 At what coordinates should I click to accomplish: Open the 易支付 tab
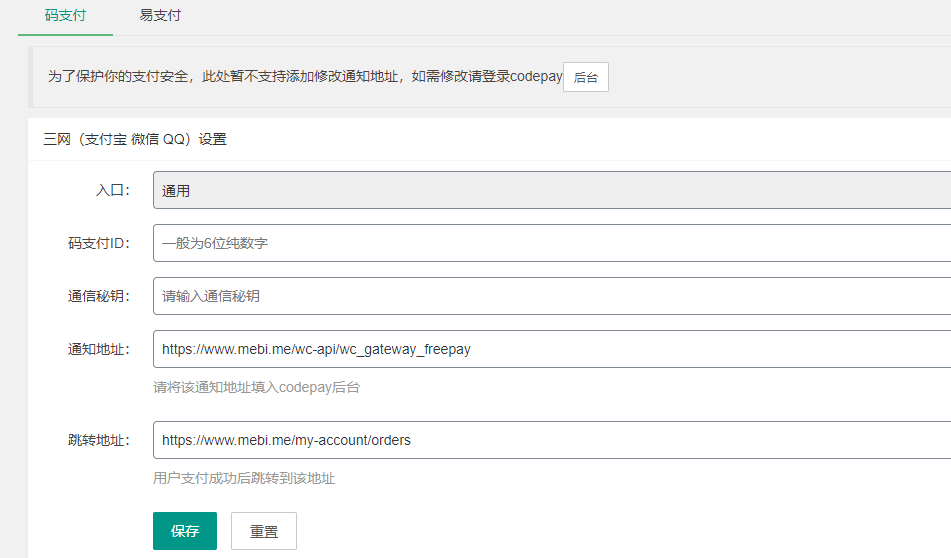pos(160,16)
